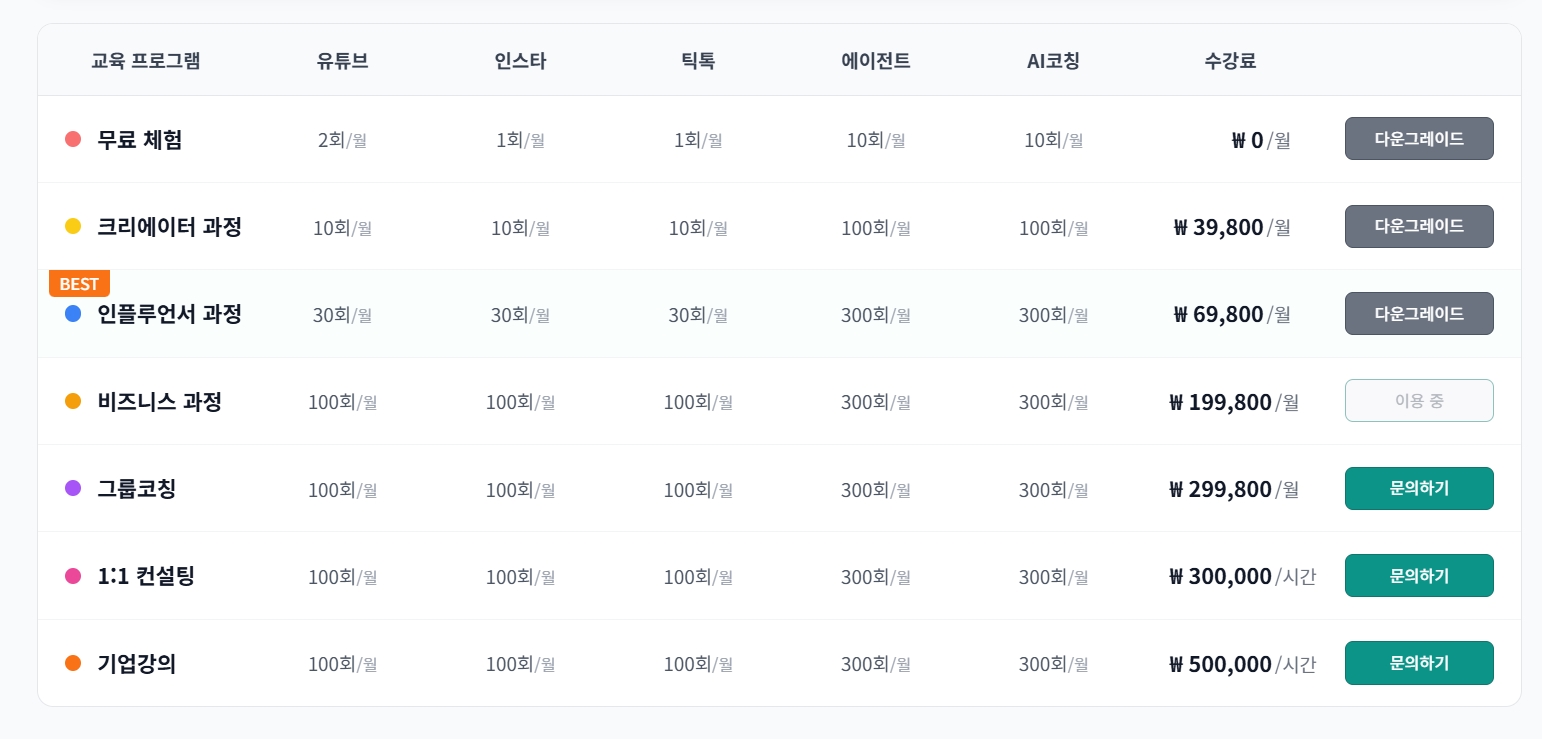Click the 다운그레이드 button for 크리에이터 과정
The width and height of the screenshot is (1542, 739).
coord(1418,226)
